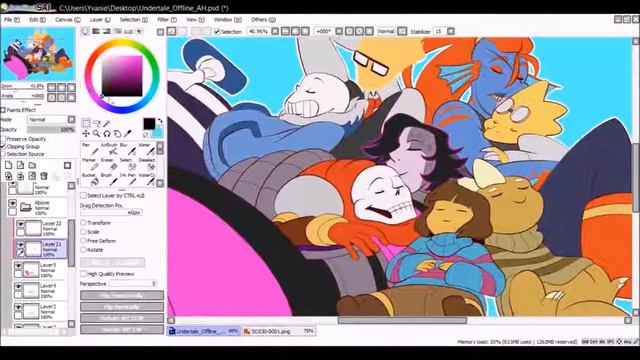Switch to Undertale_Offline document tab
640x360 pixels.
[204, 331]
